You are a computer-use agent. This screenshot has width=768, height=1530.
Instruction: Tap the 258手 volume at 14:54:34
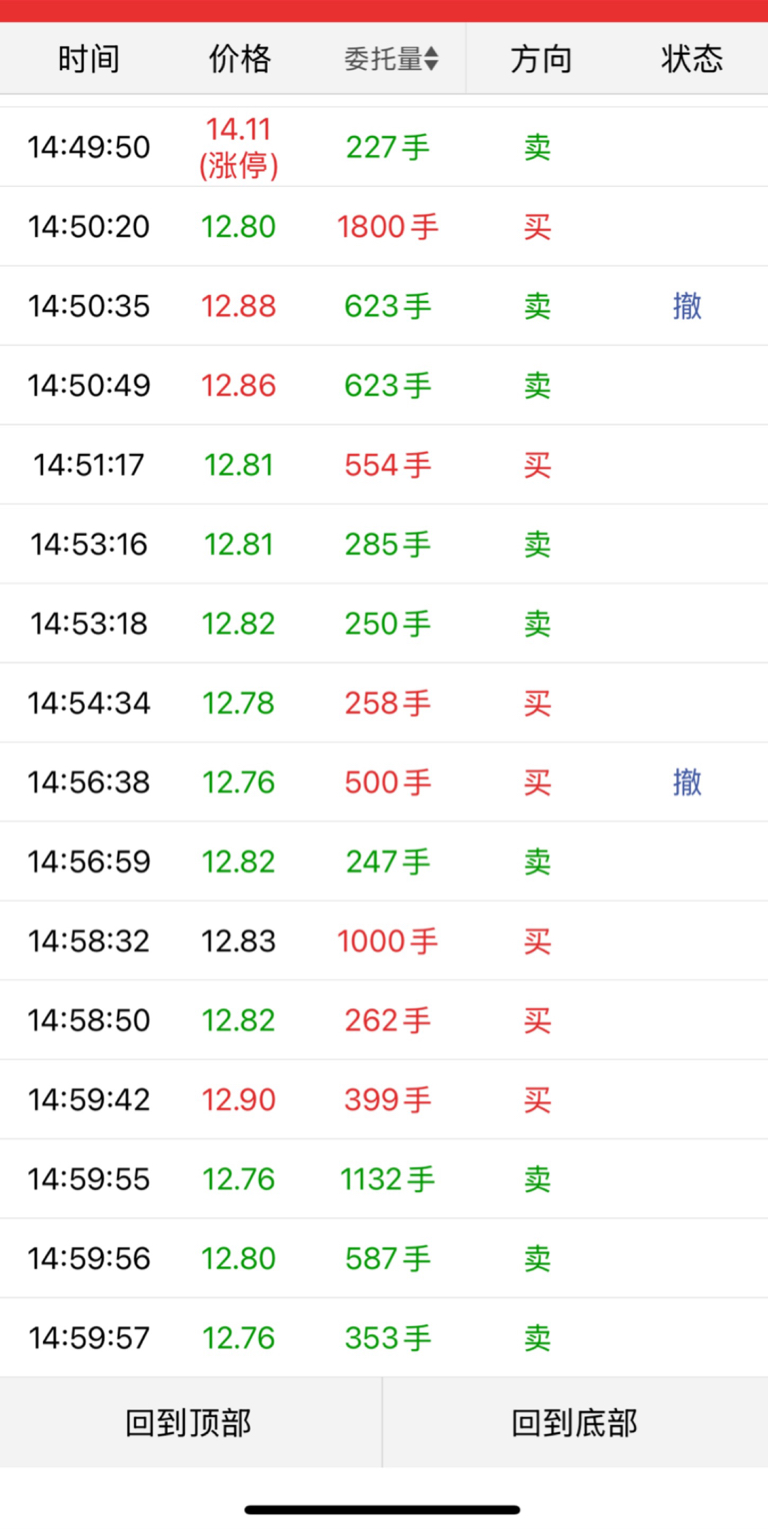pos(388,703)
